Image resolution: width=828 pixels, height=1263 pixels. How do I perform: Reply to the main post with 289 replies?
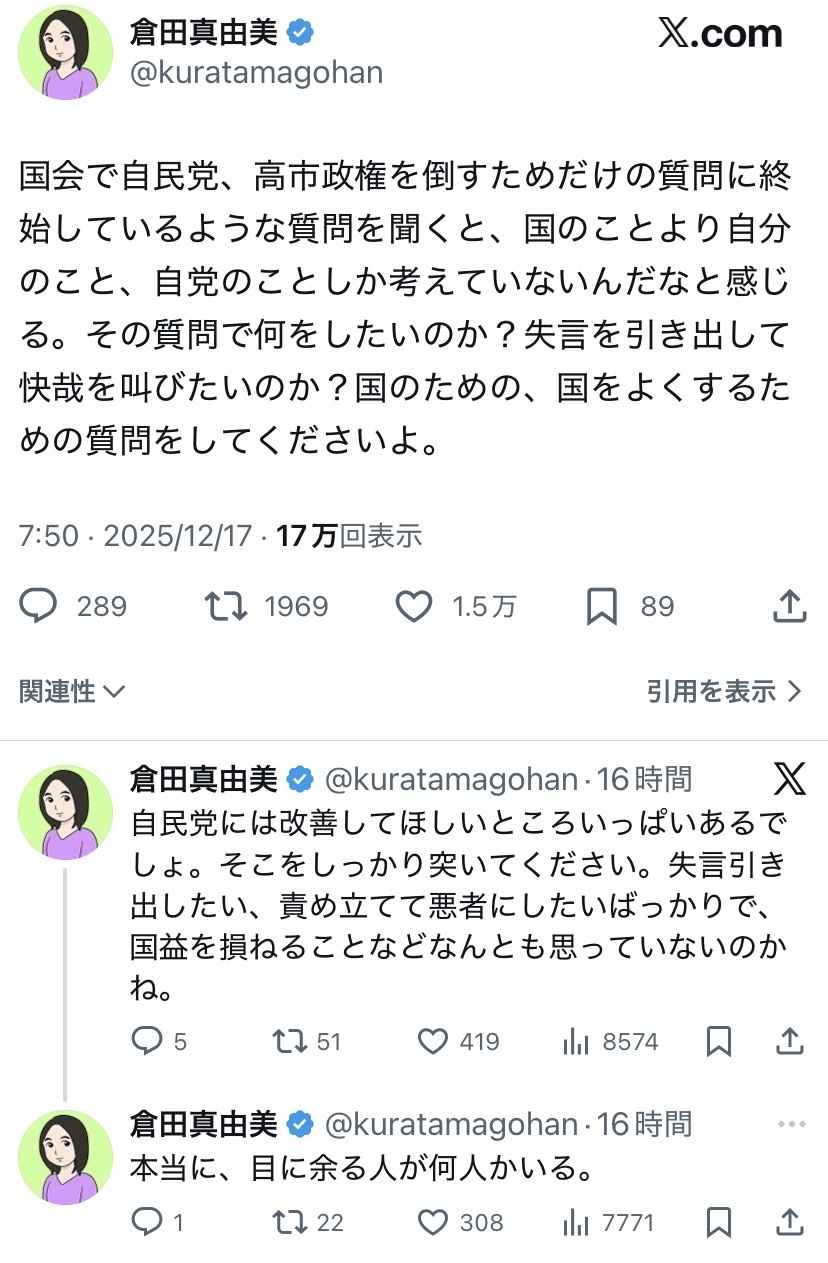[x=39, y=606]
